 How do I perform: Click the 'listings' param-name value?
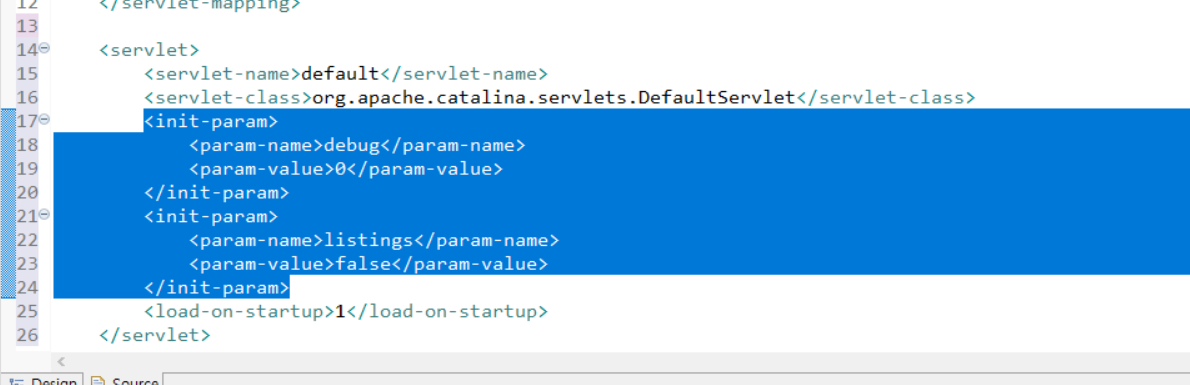pos(368,240)
